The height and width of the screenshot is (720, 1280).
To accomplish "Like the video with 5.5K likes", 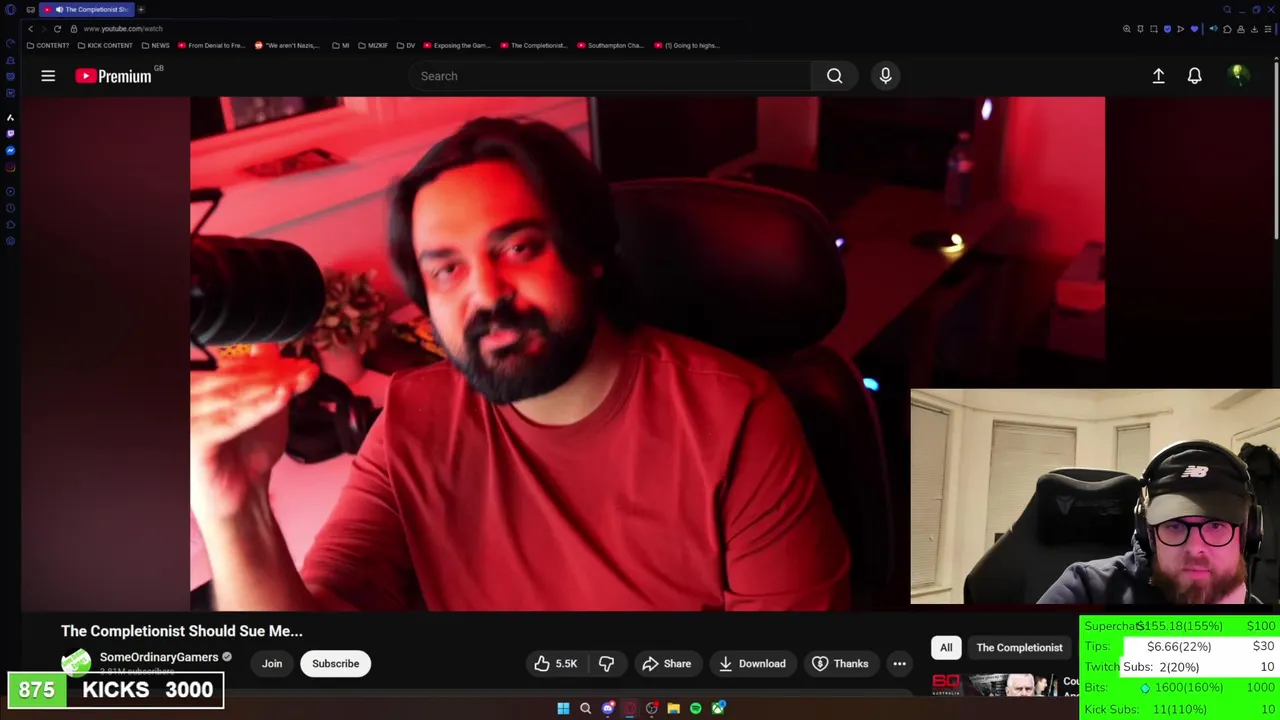I will click(x=555, y=664).
